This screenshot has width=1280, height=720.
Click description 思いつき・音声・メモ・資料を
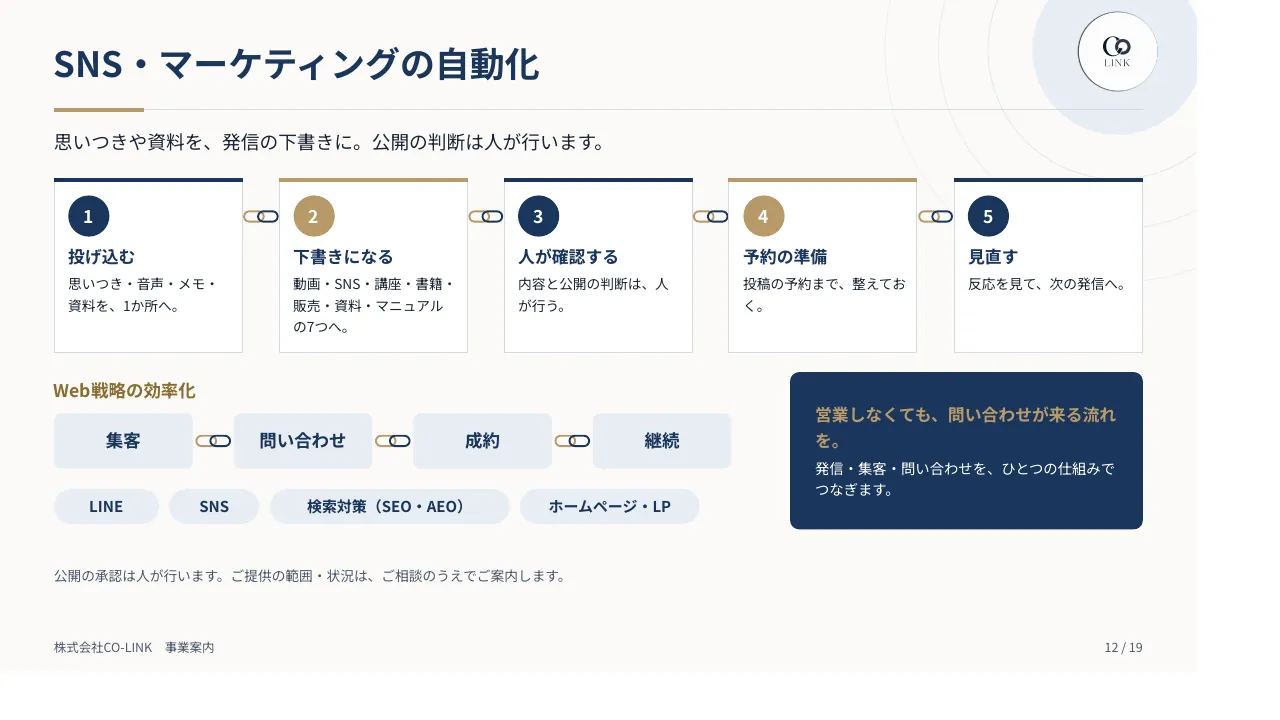pyautogui.click(x=142, y=295)
